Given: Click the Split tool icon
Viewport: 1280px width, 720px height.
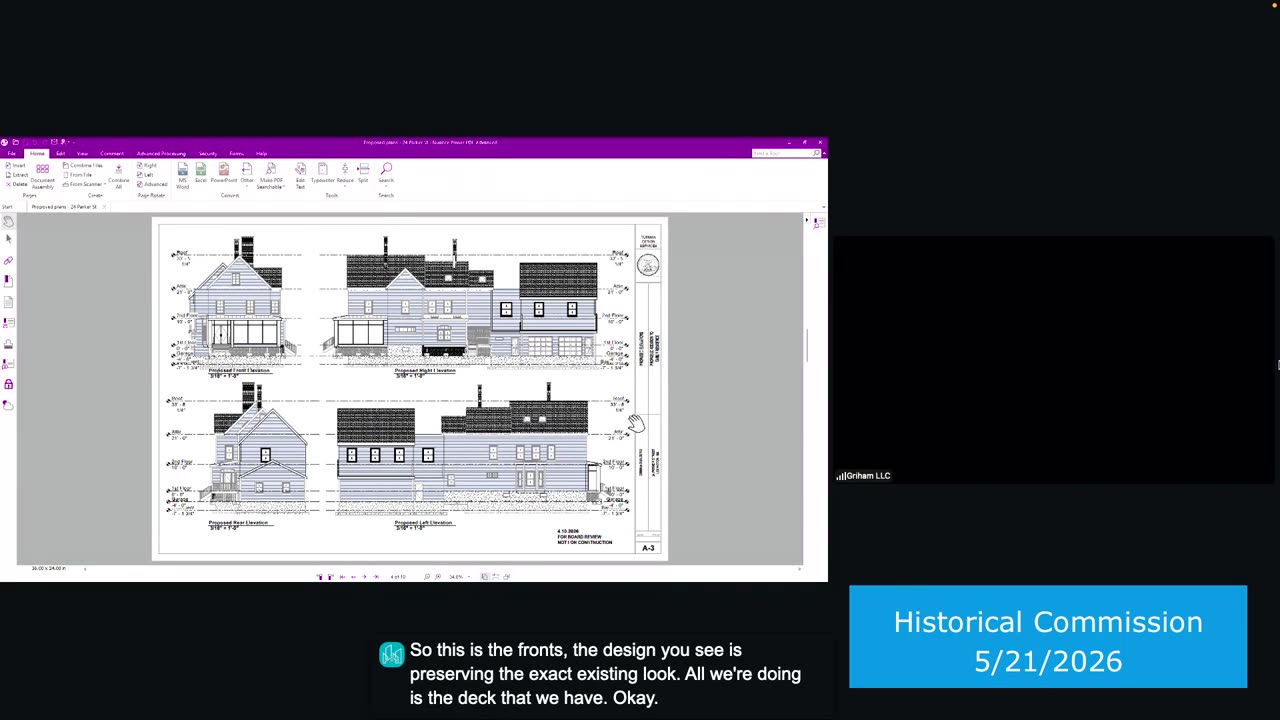Looking at the screenshot, I should [x=363, y=173].
